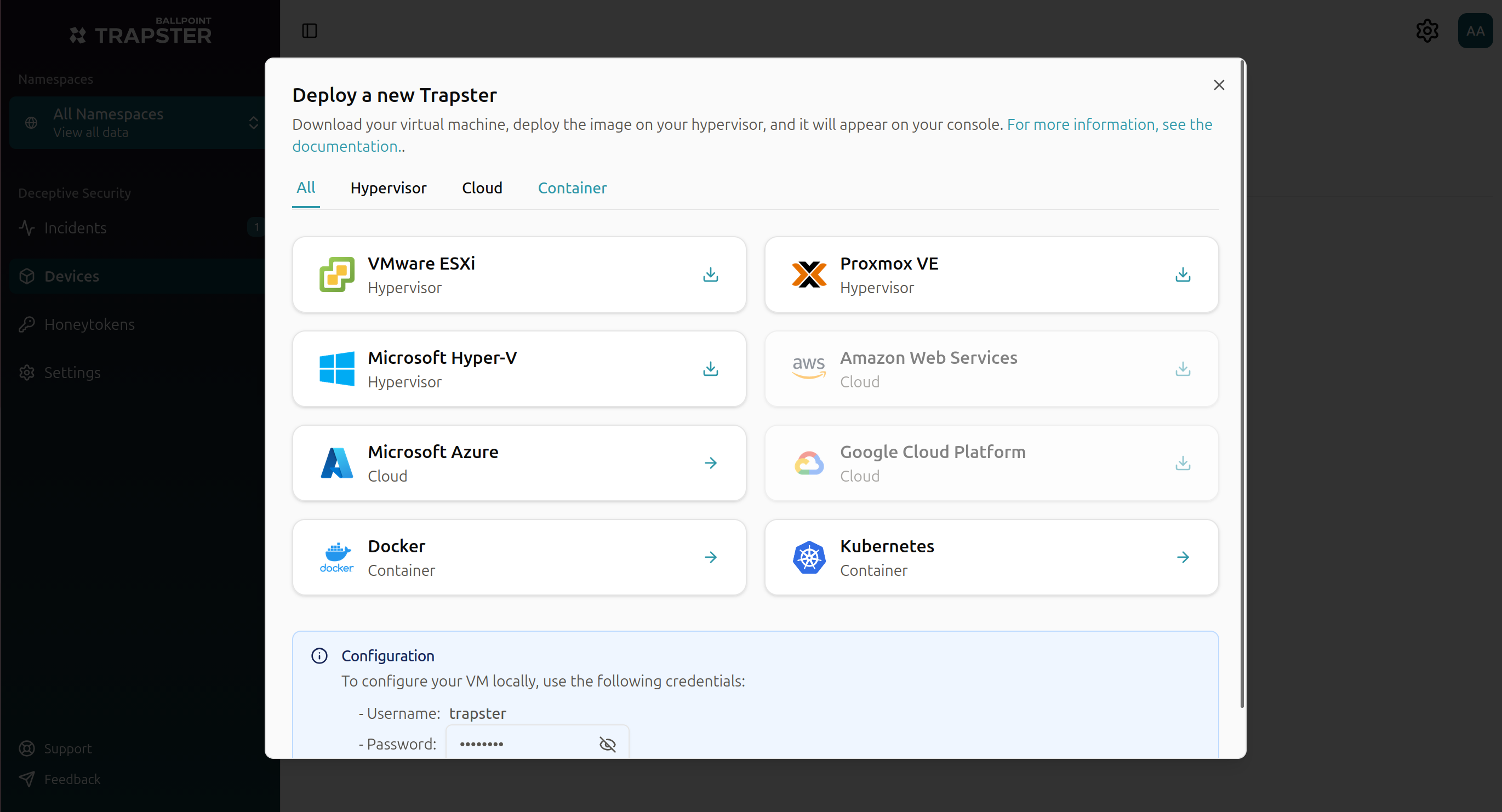The width and height of the screenshot is (1502, 812).
Task: Open the documentation link
Action: 752,135
